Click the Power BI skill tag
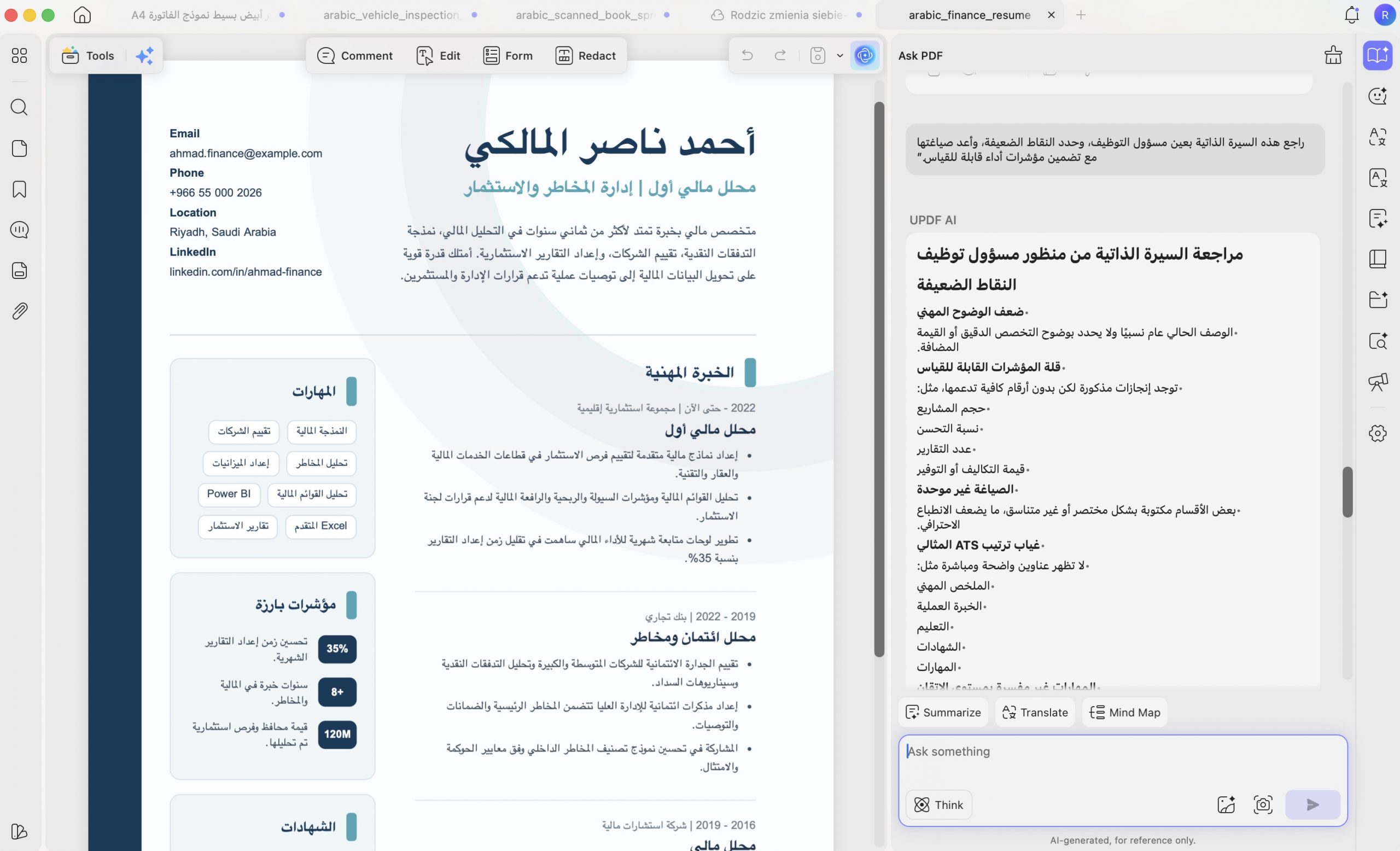This screenshot has width=1400, height=851. pos(229,494)
